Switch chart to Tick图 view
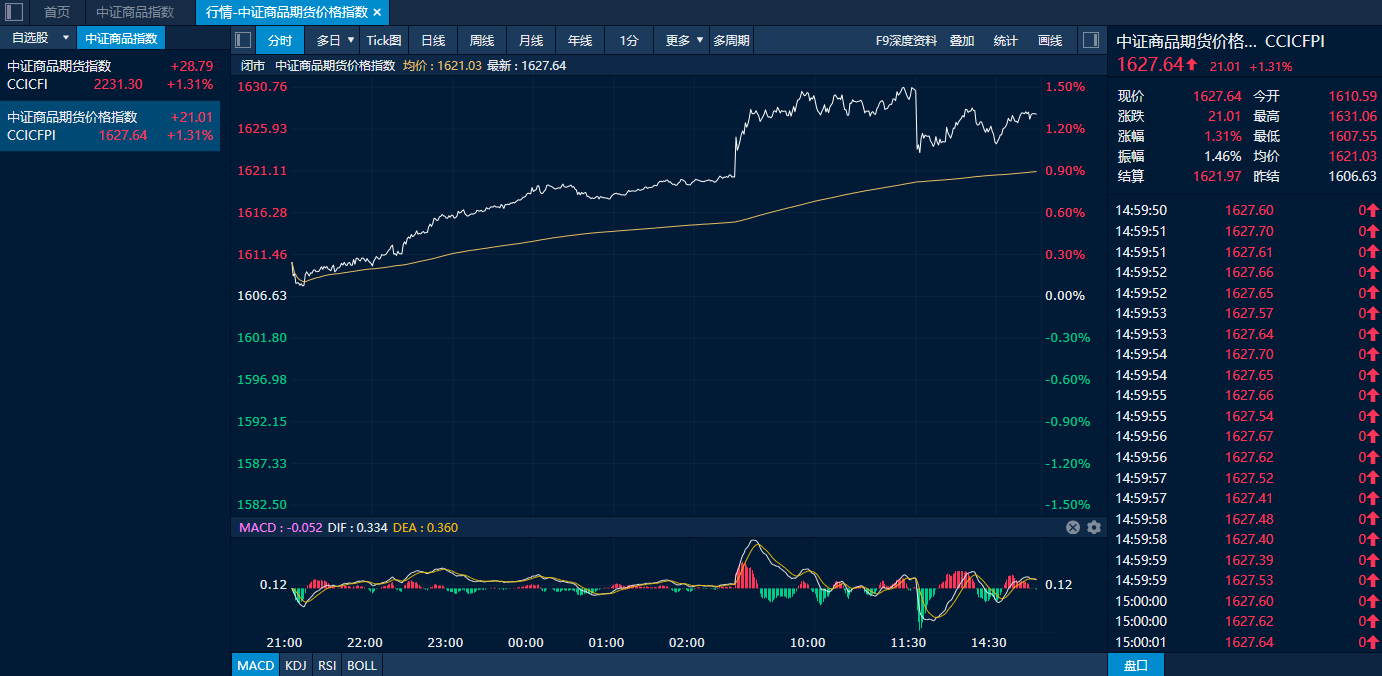Image resolution: width=1382 pixels, height=676 pixels. [384, 40]
